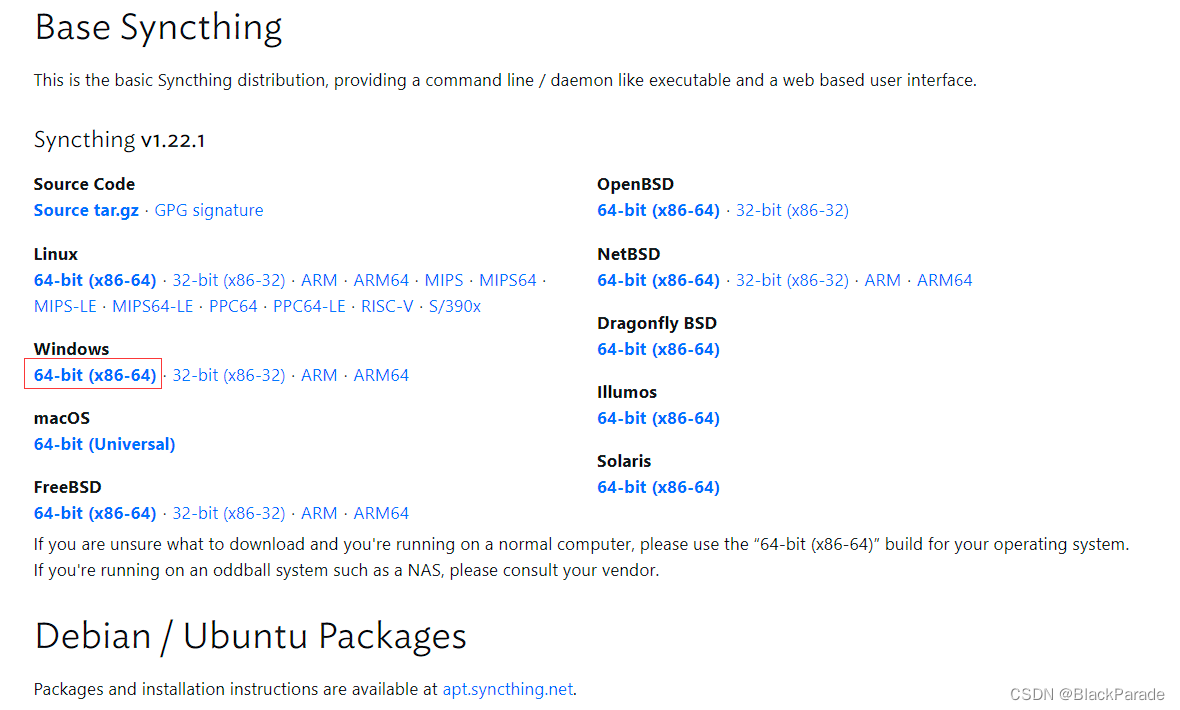The width and height of the screenshot is (1180, 710).
Task: Click the FreeBSD section label
Action: tap(68, 487)
